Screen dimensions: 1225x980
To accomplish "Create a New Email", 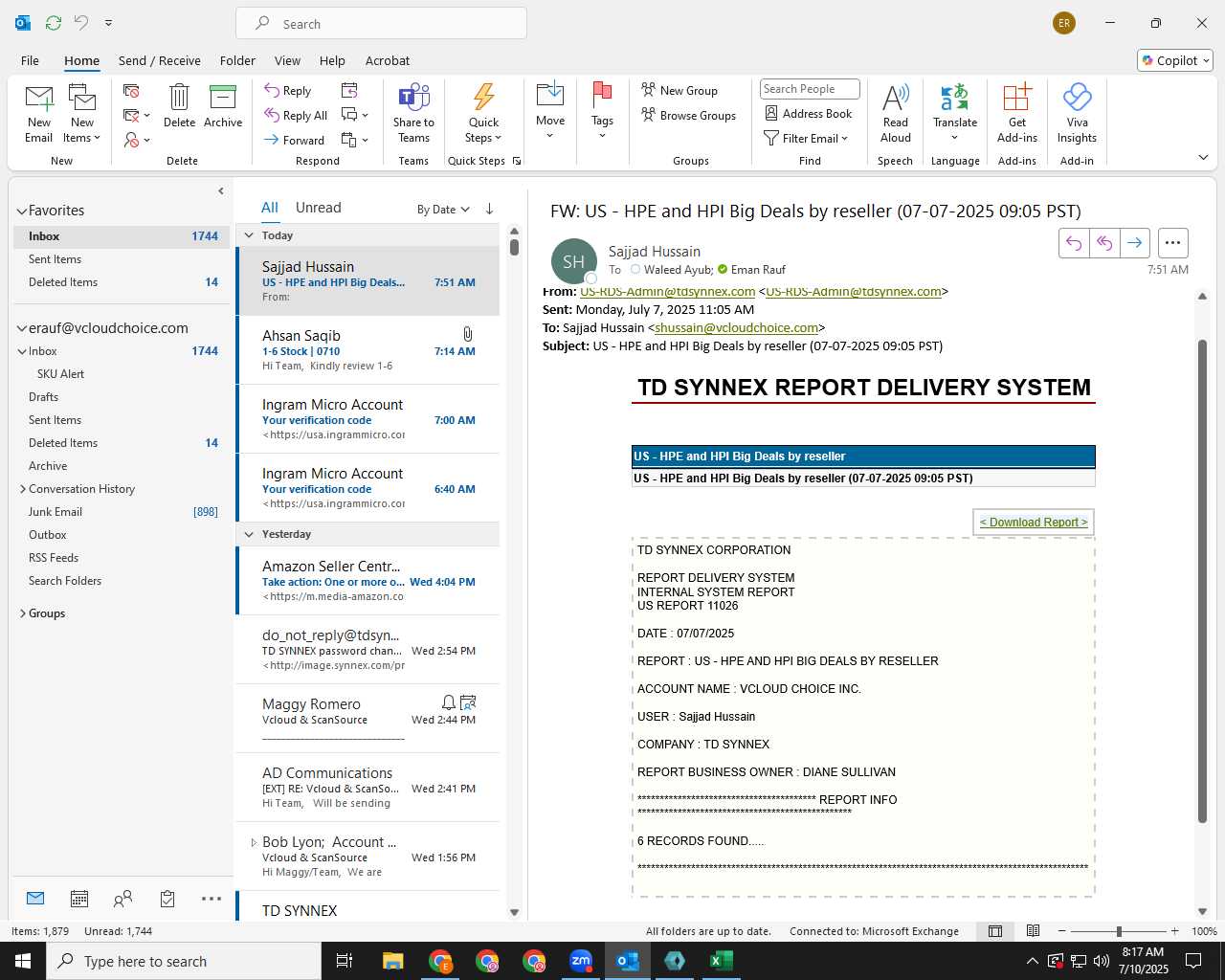I will pos(39,114).
